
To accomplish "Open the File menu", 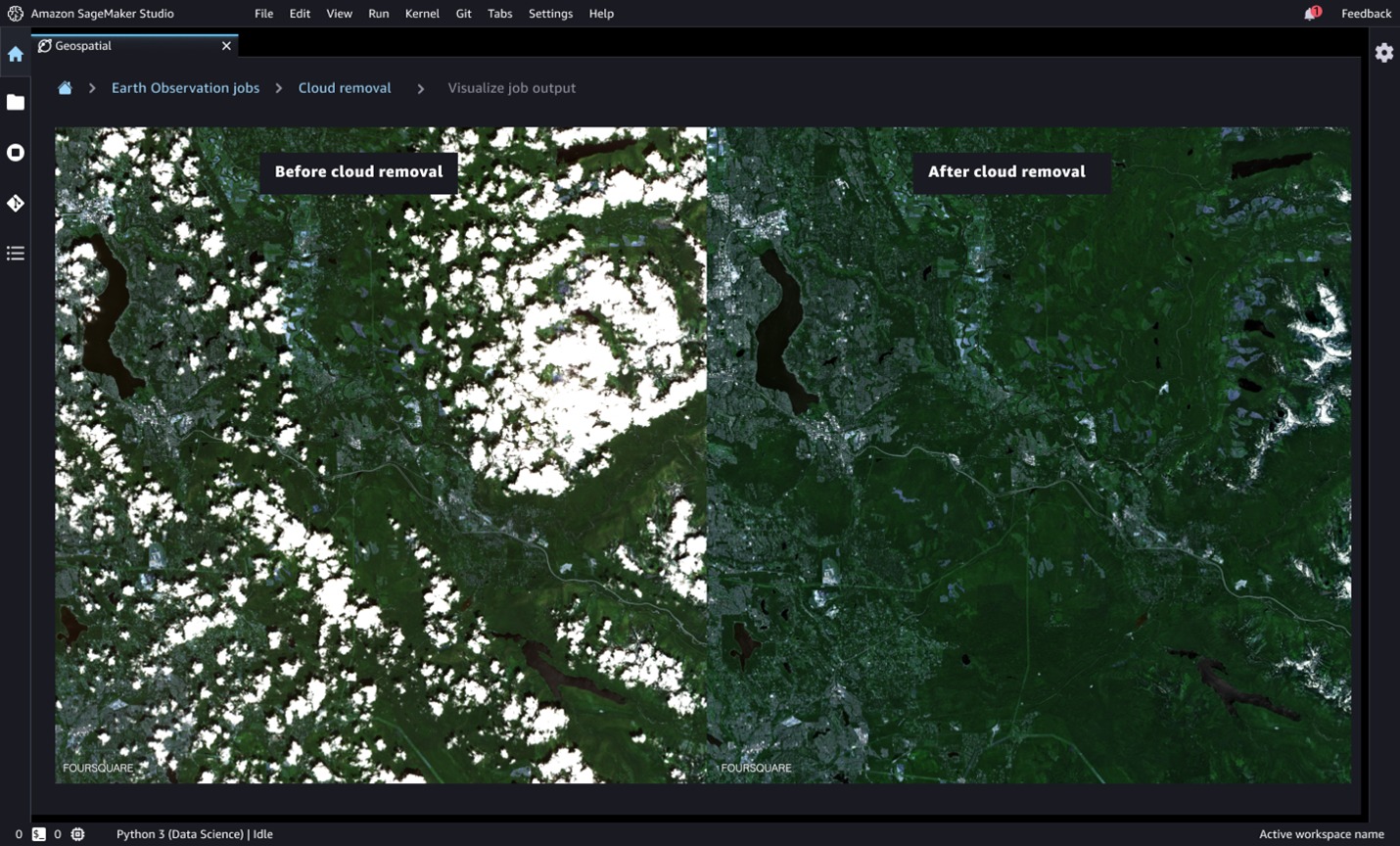I will 263,14.
